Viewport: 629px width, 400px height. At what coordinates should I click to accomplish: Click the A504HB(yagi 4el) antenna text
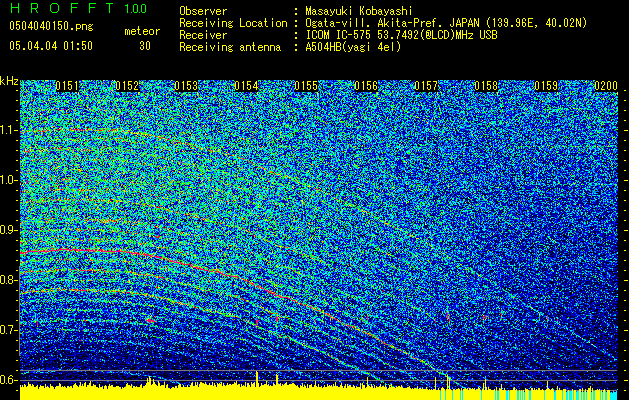353,47
